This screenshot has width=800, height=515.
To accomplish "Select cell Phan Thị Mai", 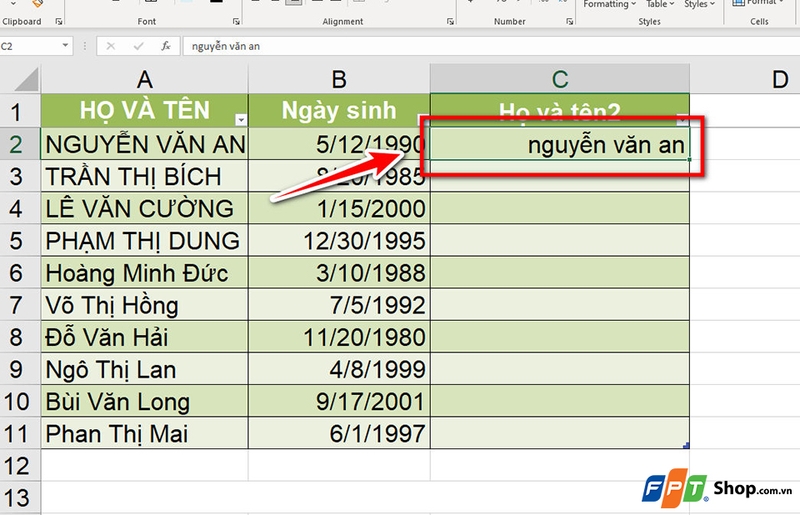I will point(144,433).
